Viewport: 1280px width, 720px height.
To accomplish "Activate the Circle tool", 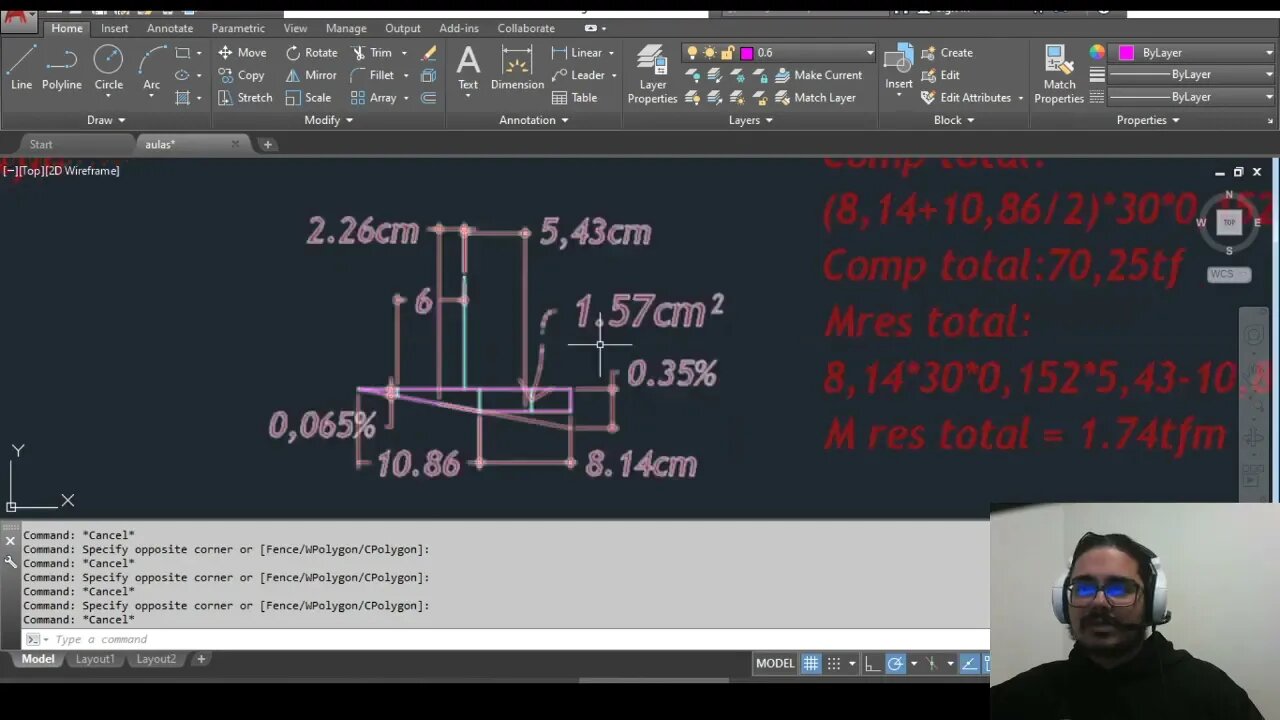I will pos(108,68).
